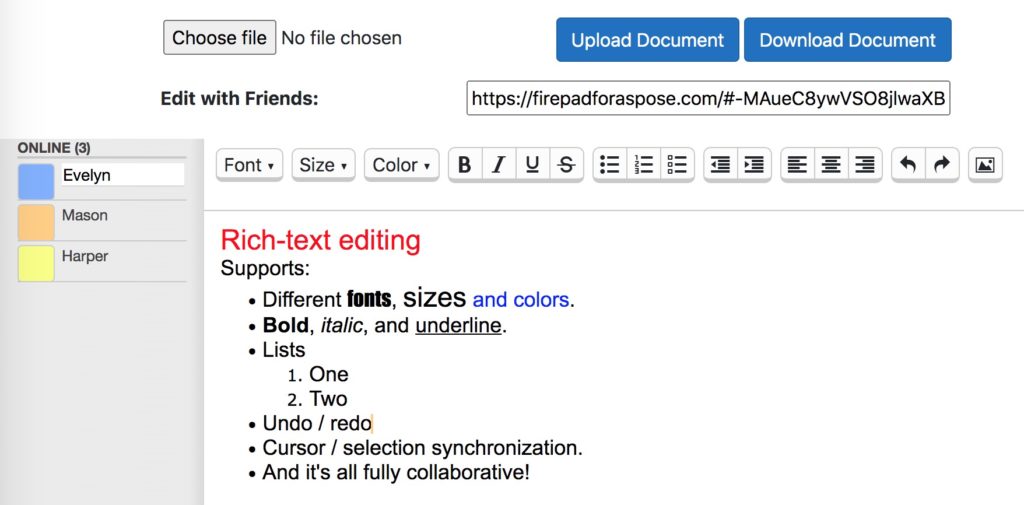Image resolution: width=1024 pixels, height=505 pixels.
Task: Click the Download Document button
Action: (x=847, y=40)
